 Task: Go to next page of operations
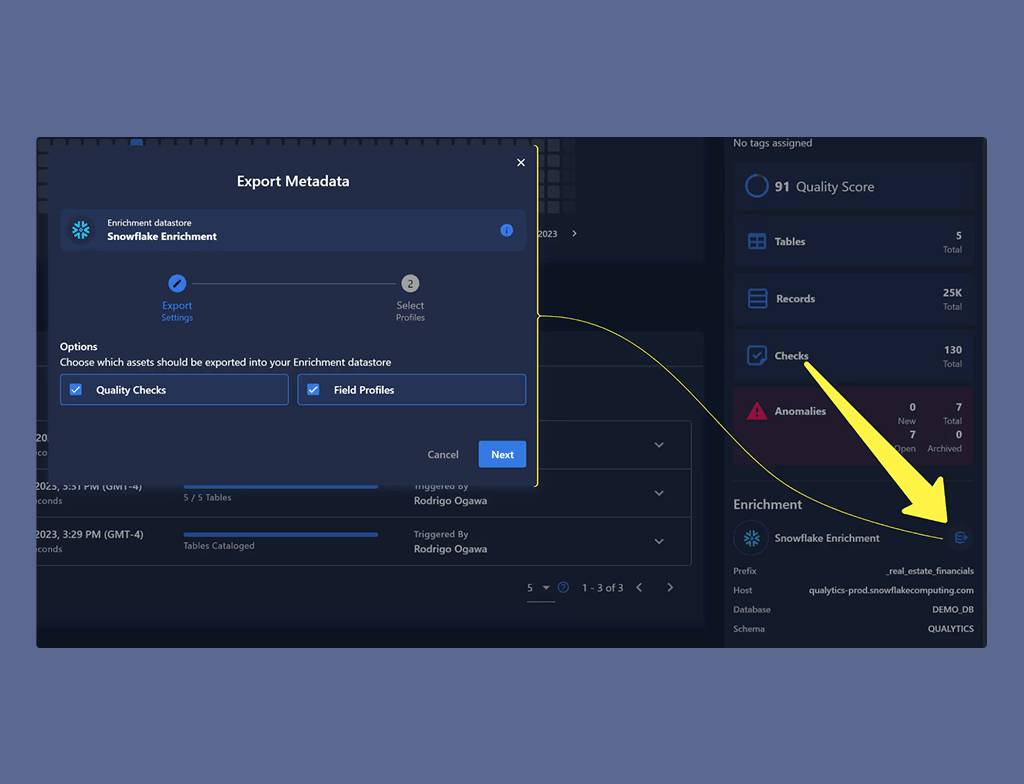tap(670, 587)
